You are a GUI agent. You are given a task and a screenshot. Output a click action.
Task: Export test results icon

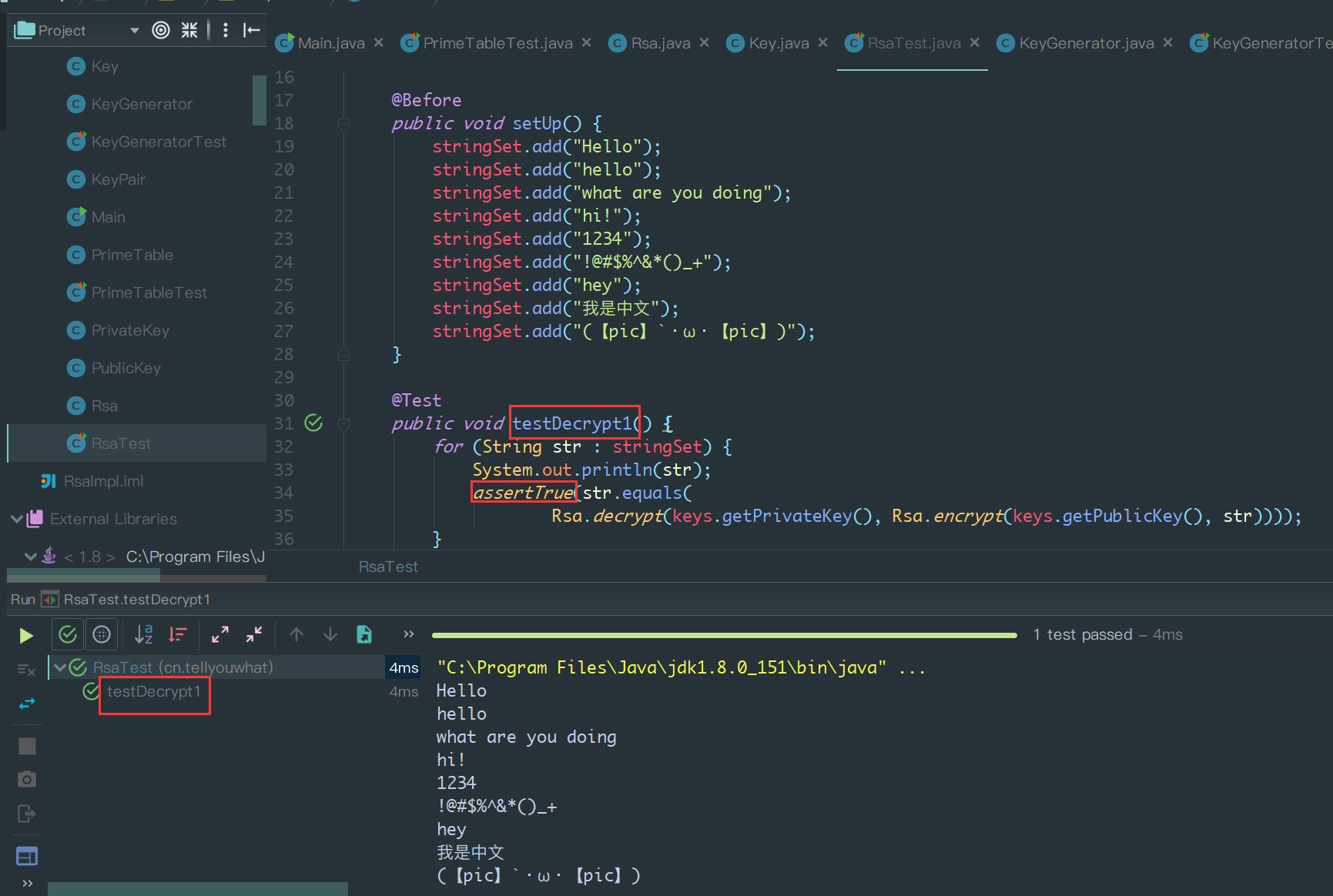click(364, 634)
